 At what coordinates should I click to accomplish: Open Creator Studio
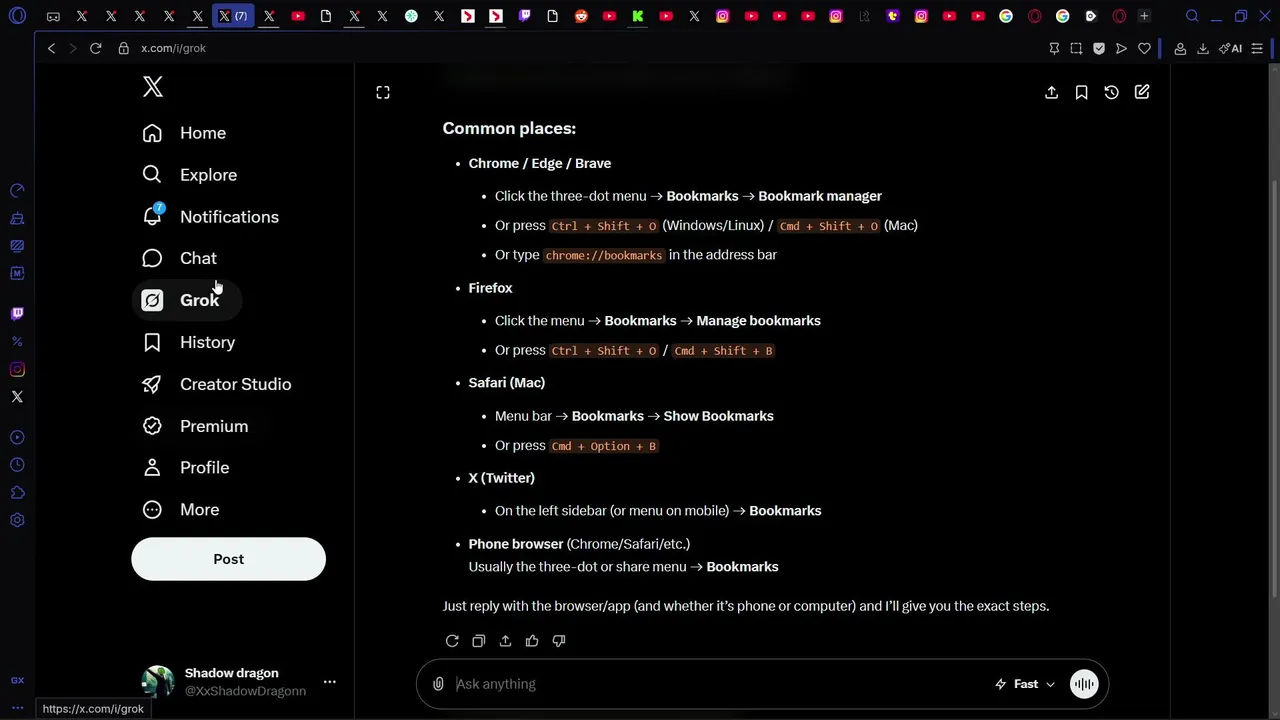click(x=217, y=384)
